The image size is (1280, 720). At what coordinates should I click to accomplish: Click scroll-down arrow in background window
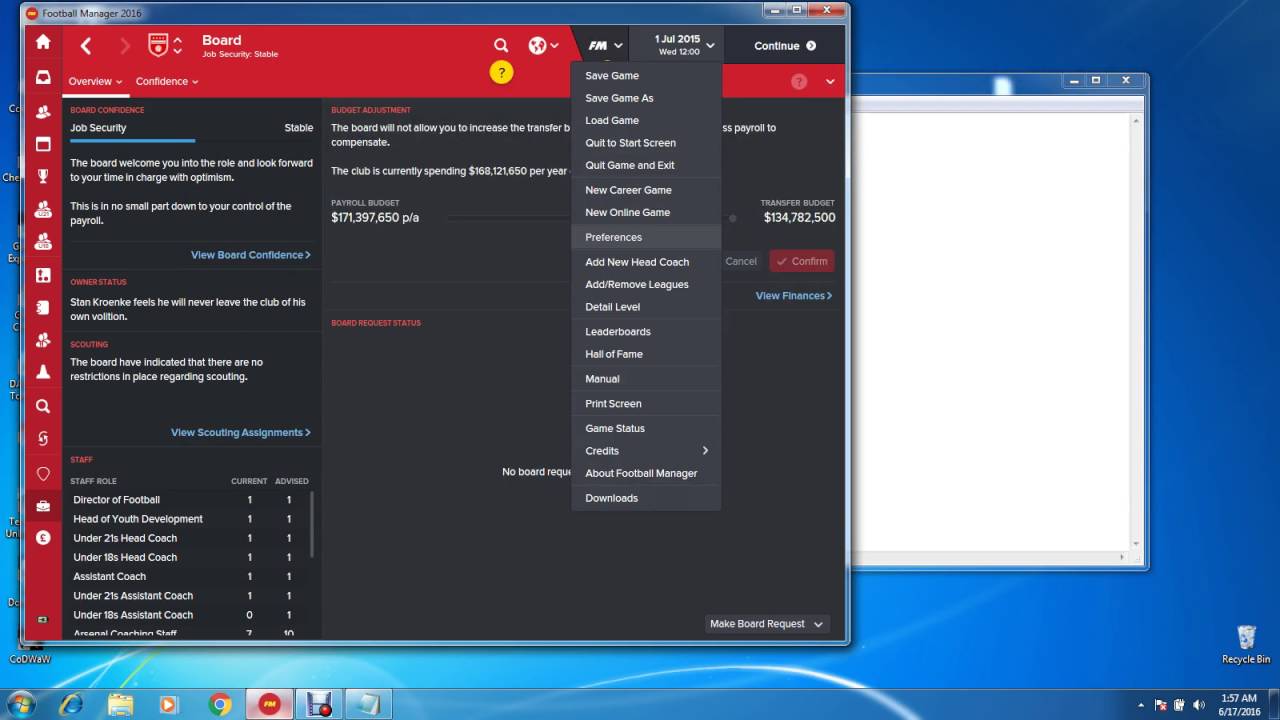pyautogui.click(x=1136, y=545)
